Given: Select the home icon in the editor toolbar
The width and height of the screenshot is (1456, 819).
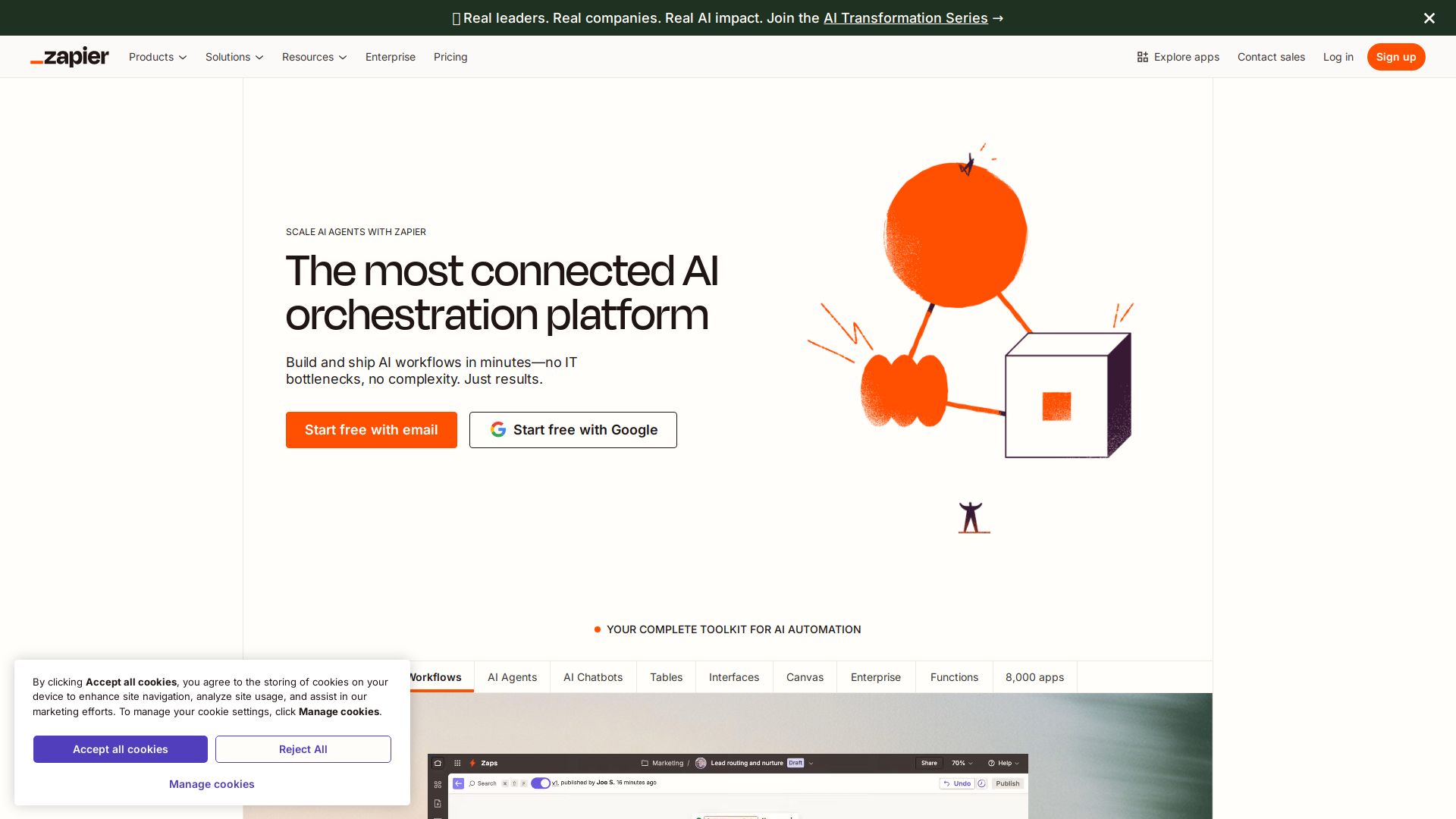Looking at the screenshot, I should click(x=438, y=763).
